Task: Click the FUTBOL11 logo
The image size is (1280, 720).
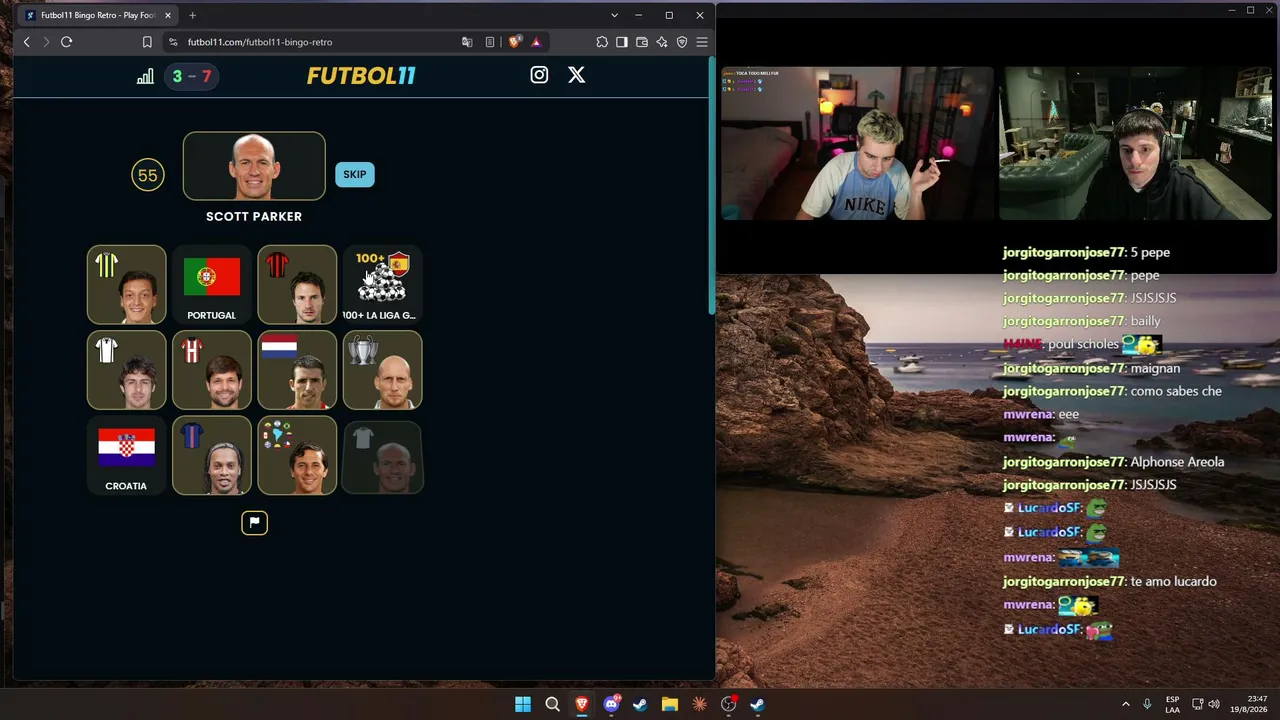Action: [361, 76]
